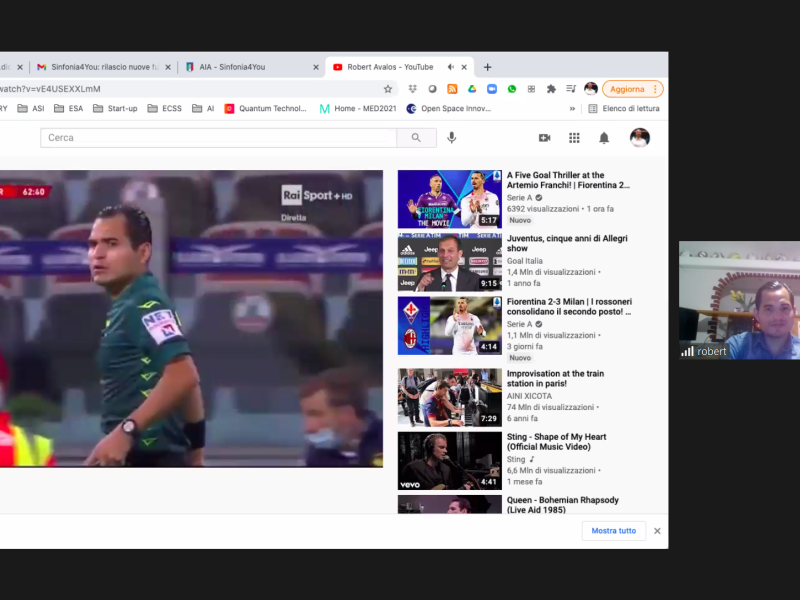Open the Extensions puzzle-piece menu
The height and width of the screenshot is (600, 800).
click(551, 89)
